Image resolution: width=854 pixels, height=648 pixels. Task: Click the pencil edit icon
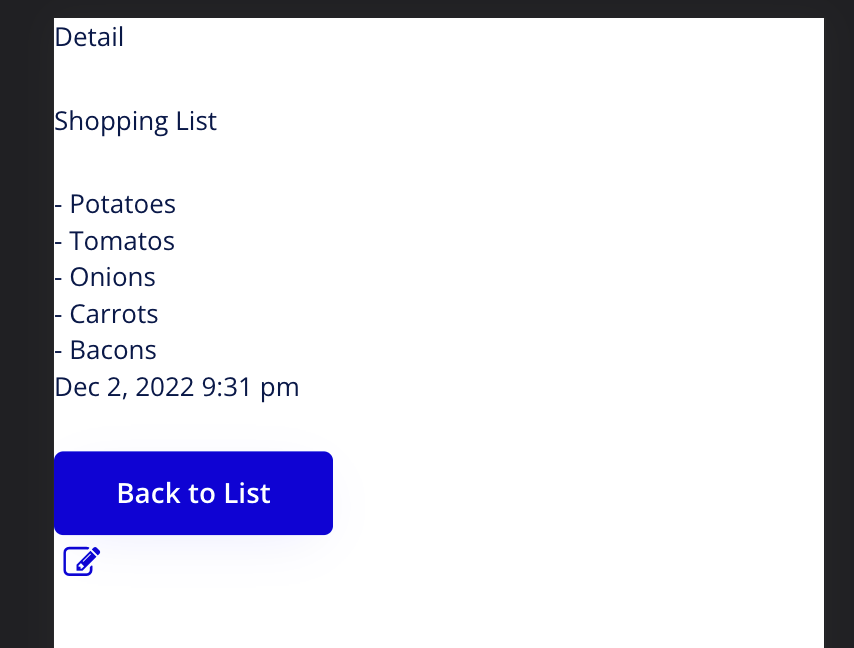82,561
